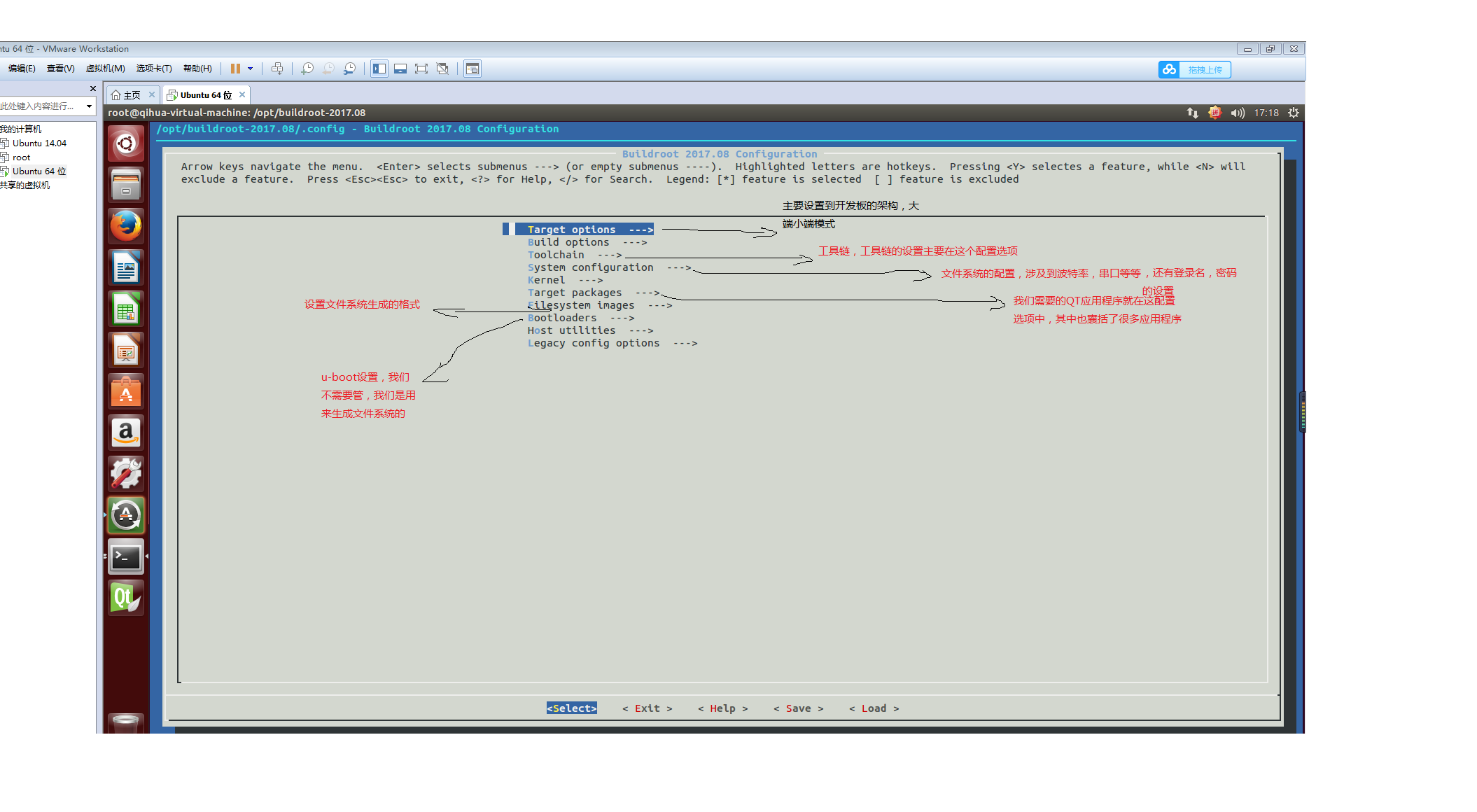Open the Terminal dock icon

pyautogui.click(x=126, y=557)
